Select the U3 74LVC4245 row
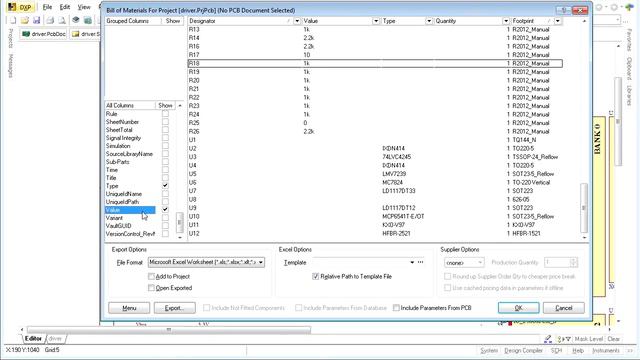The image size is (640, 360). [x=375, y=157]
